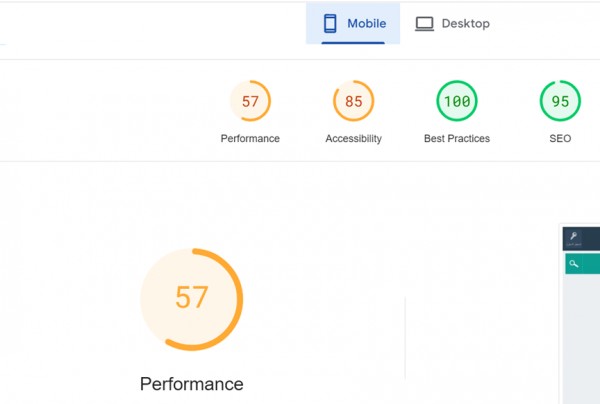Click the large 57 score number
This screenshot has width=600, height=404.
191,298
